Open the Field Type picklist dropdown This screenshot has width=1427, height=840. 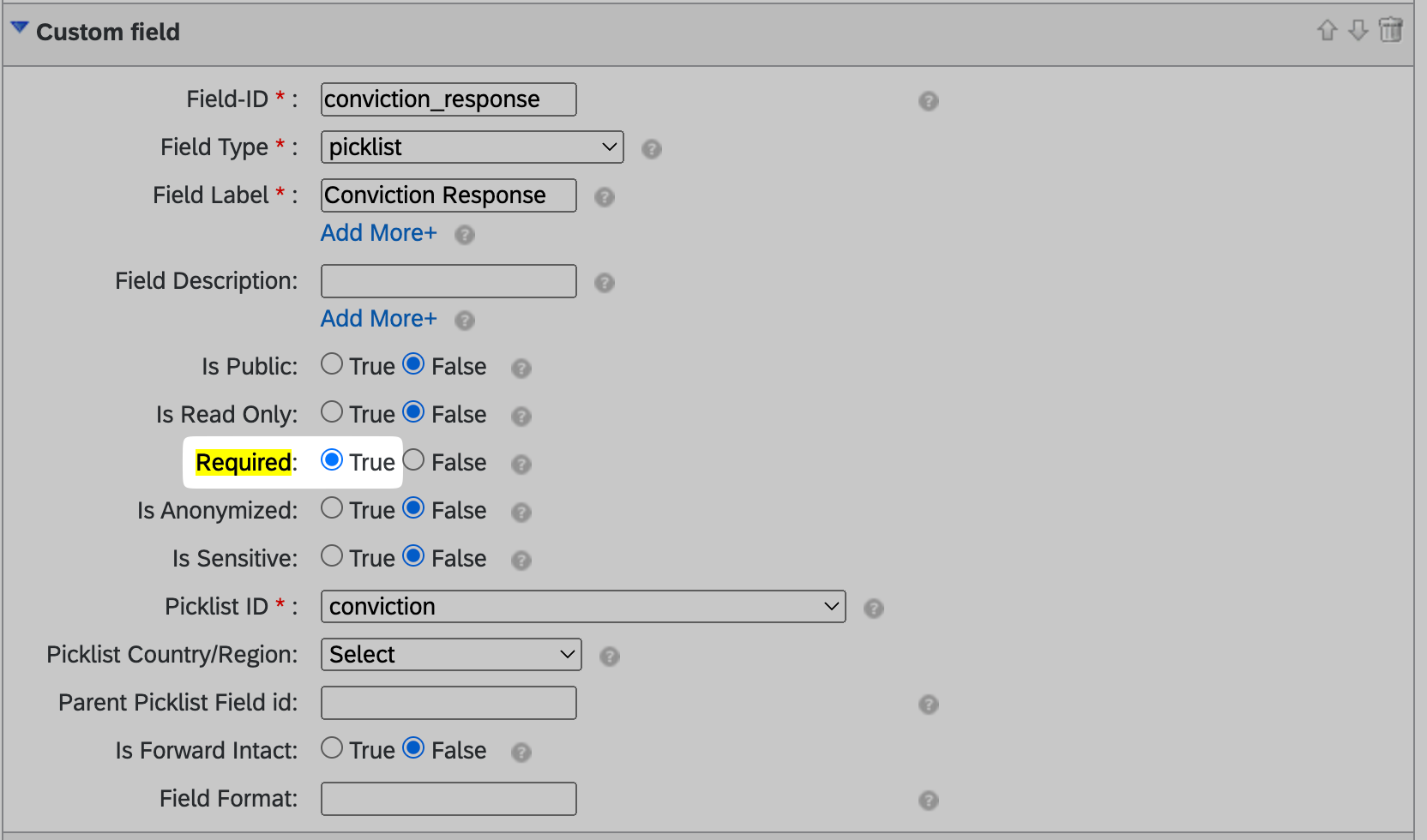pyautogui.click(x=472, y=147)
